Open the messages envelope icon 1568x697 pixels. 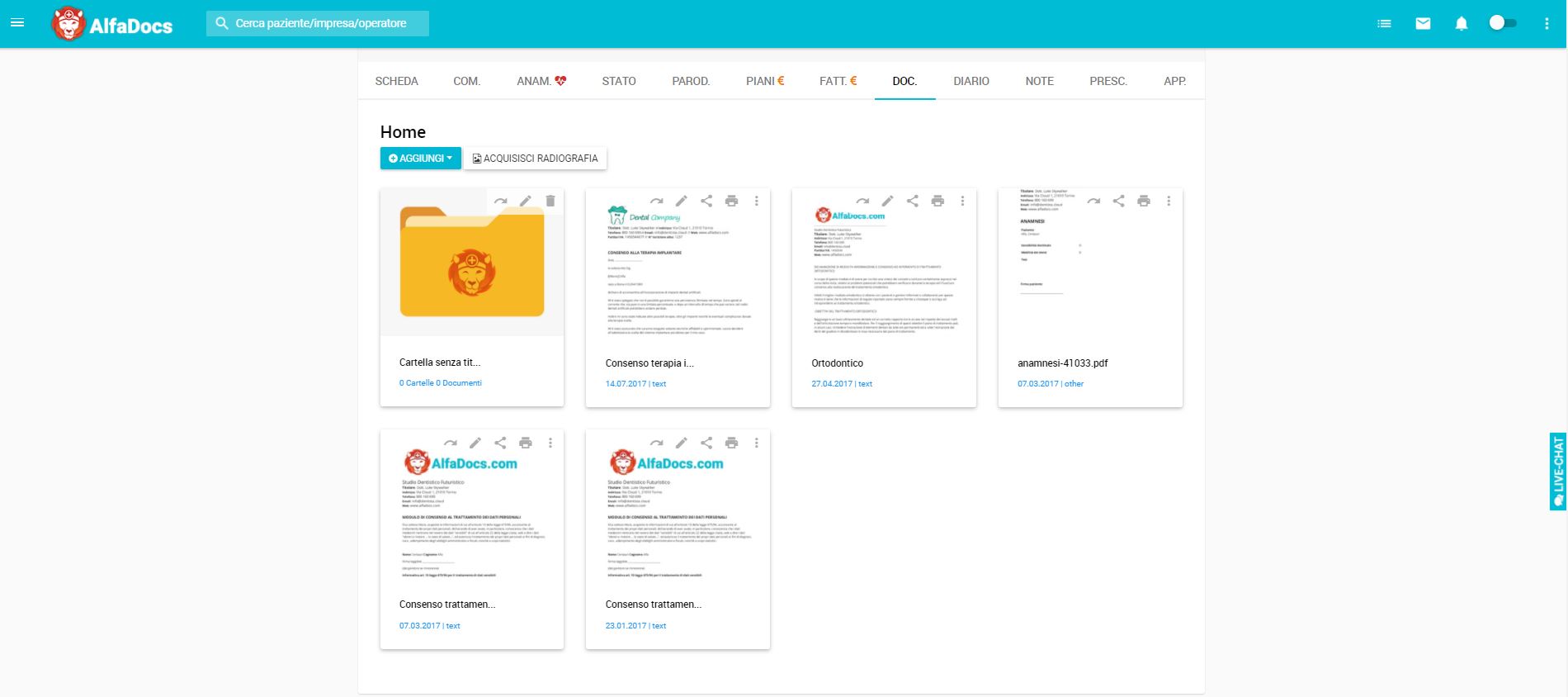tap(1423, 24)
